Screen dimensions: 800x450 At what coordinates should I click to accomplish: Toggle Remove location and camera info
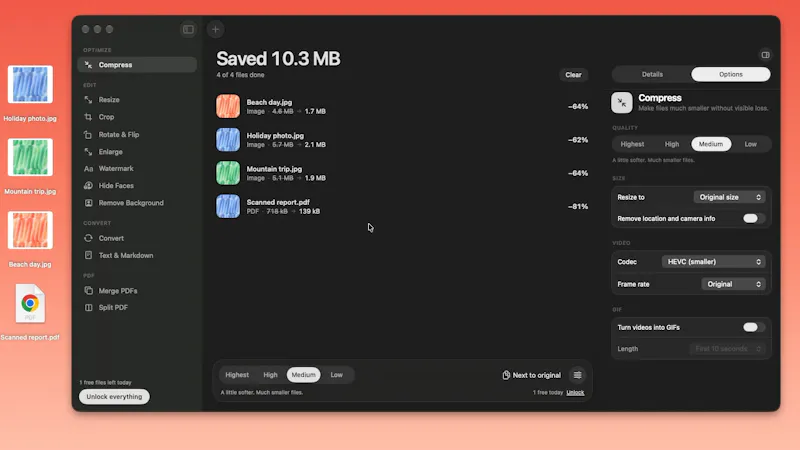(x=753, y=218)
